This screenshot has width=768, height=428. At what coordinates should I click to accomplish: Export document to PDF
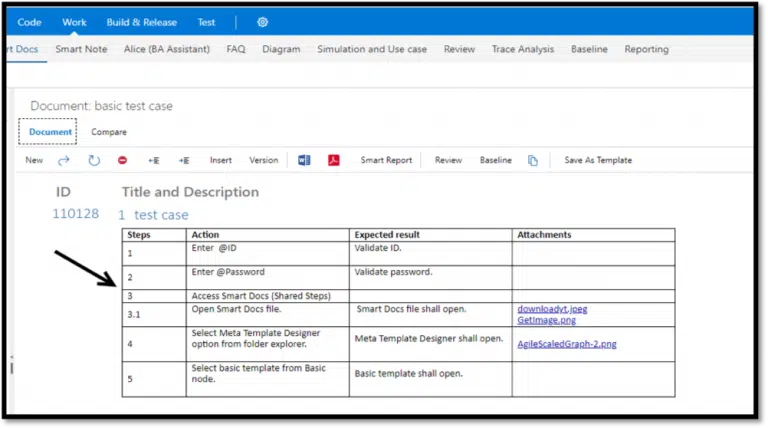(334, 160)
